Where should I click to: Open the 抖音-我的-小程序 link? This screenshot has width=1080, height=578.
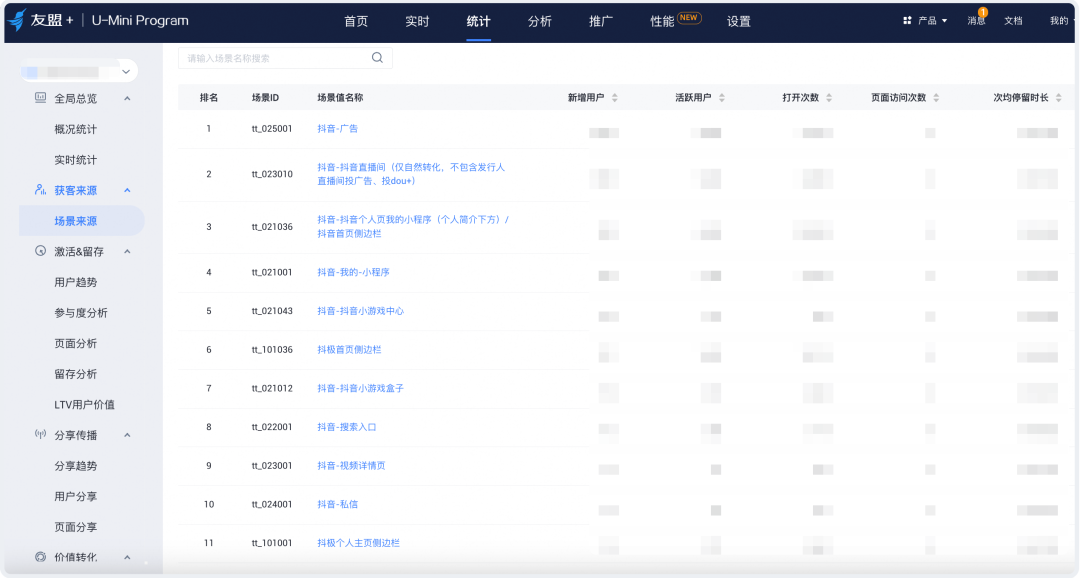353,272
